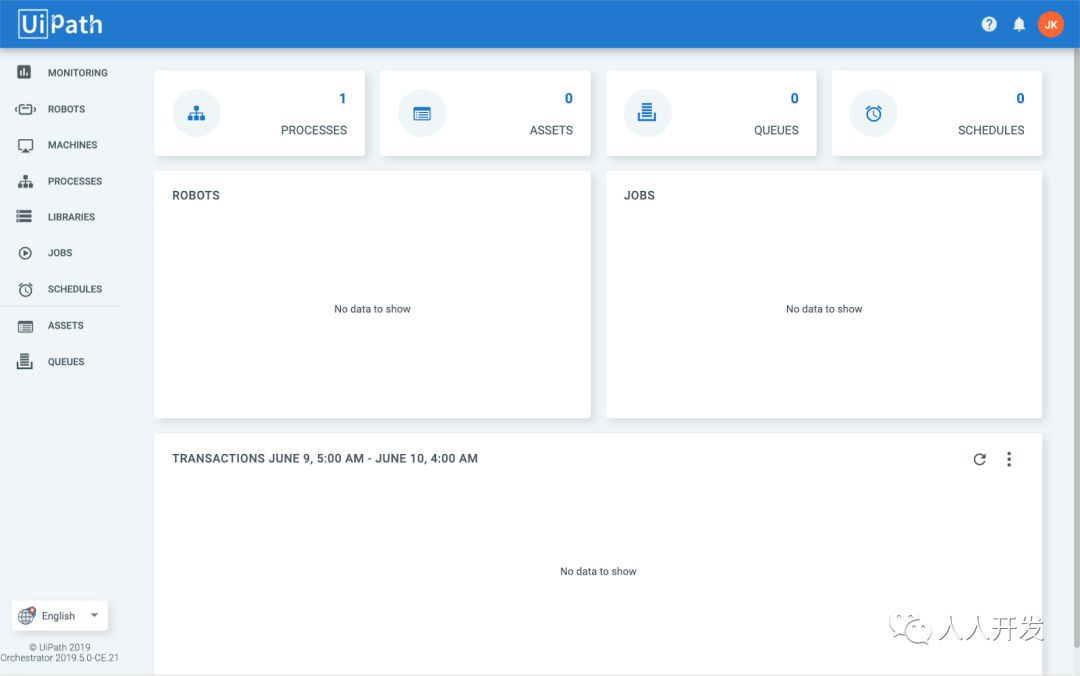
Task: Open the Schedules card label
Action: tap(991, 130)
